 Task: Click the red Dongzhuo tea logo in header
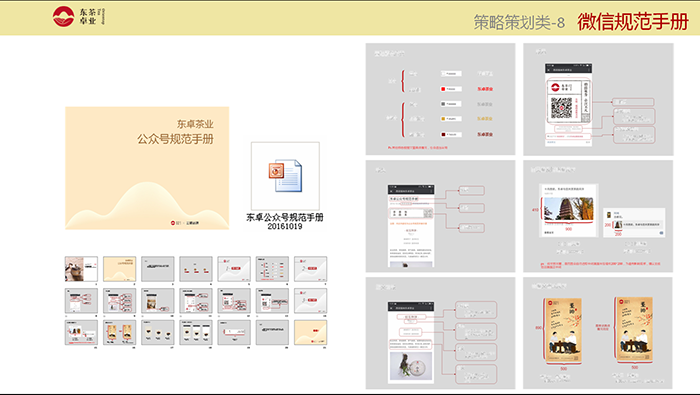coord(63,17)
